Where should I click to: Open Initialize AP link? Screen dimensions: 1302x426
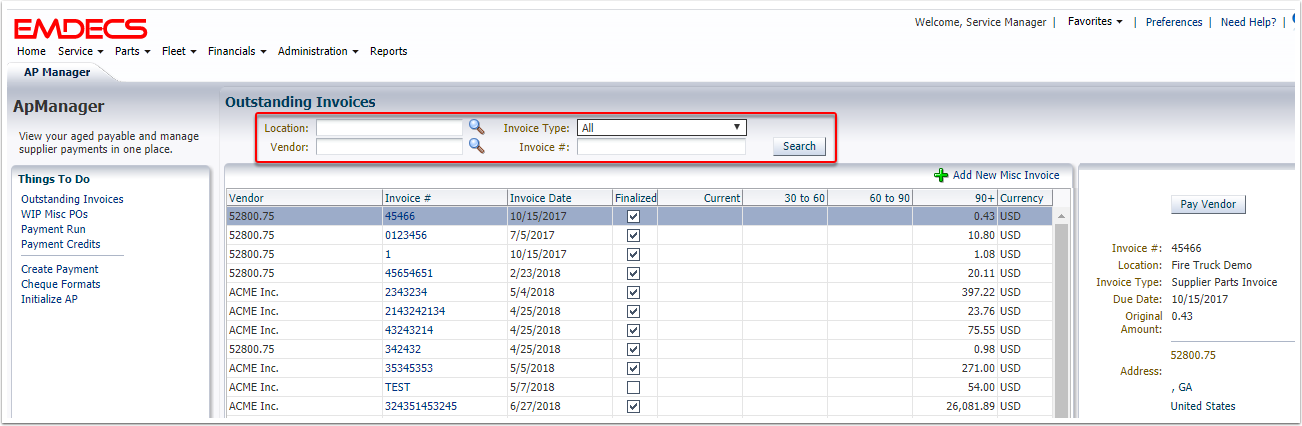coord(49,299)
